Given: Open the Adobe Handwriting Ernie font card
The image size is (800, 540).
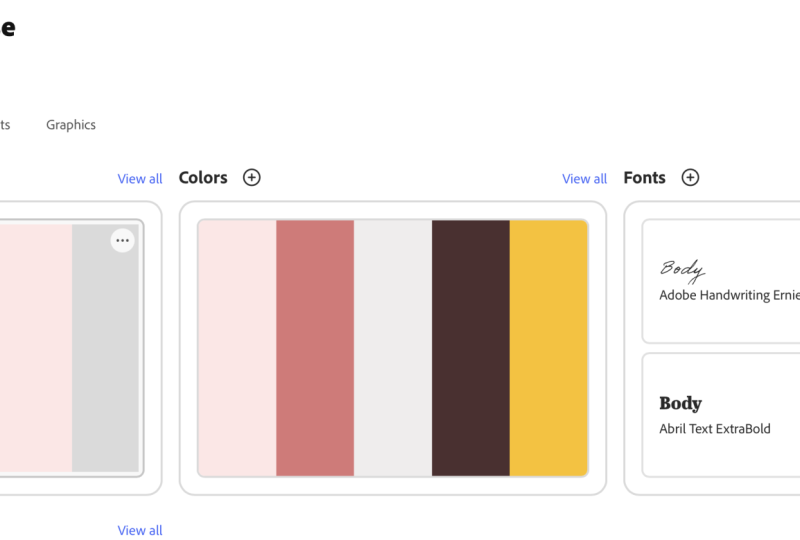Looking at the screenshot, I should 721,281.
